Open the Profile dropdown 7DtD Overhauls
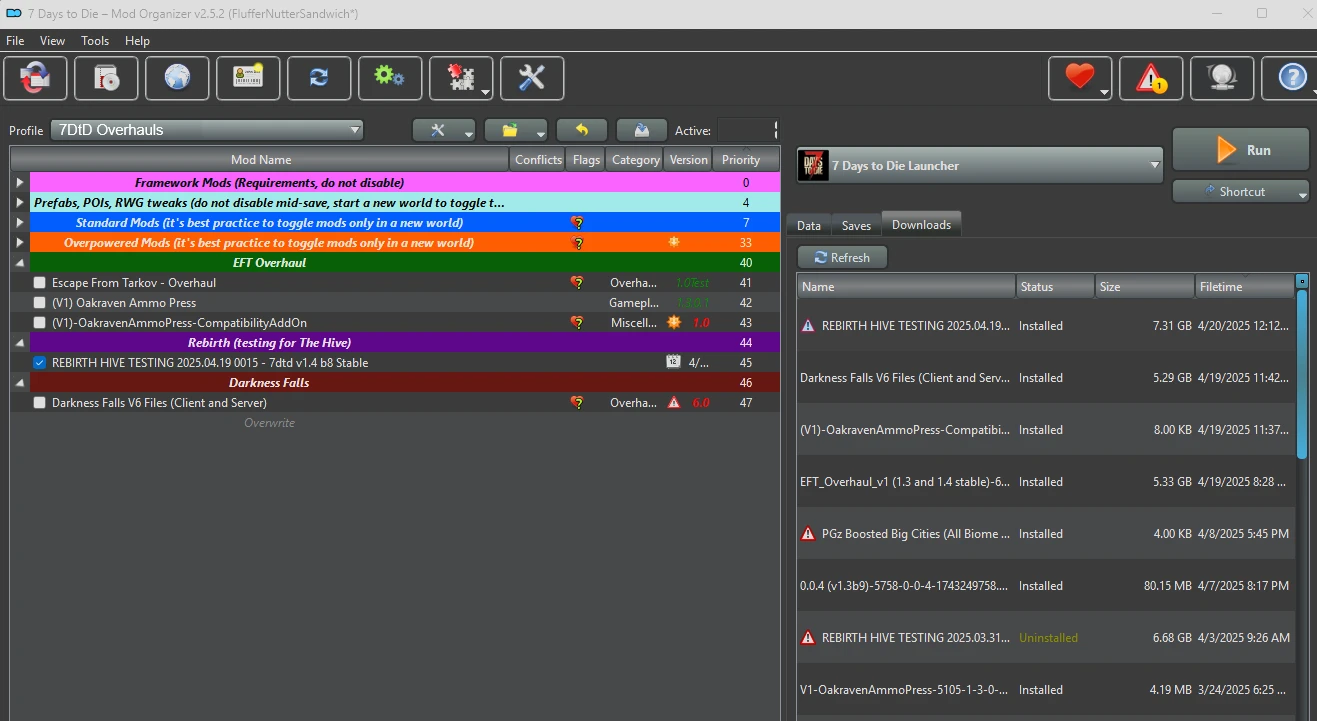 [207, 130]
